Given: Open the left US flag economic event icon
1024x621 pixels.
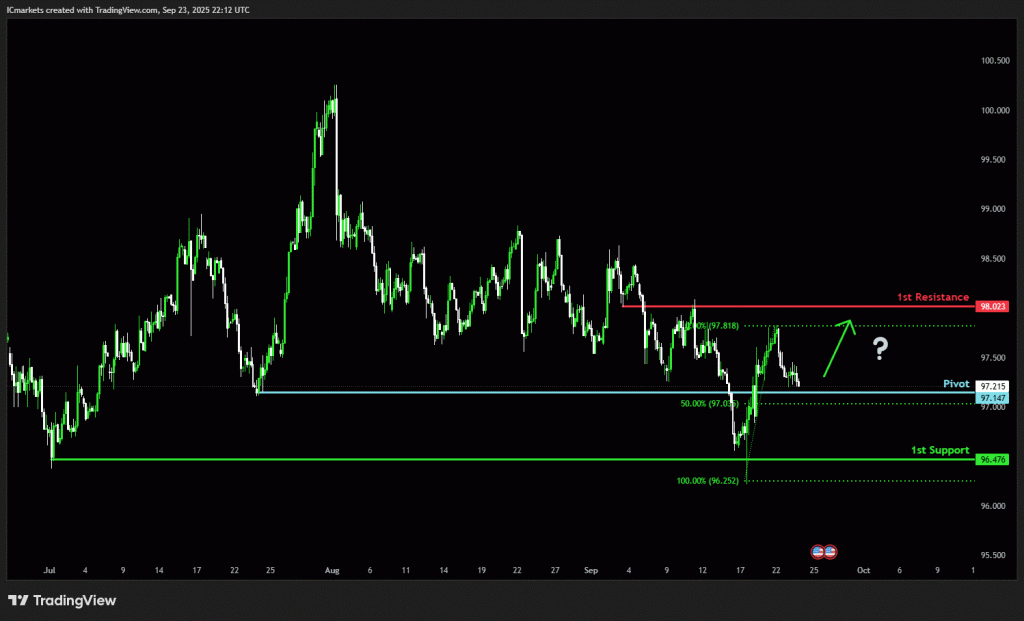Looking at the screenshot, I should [817, 551].
